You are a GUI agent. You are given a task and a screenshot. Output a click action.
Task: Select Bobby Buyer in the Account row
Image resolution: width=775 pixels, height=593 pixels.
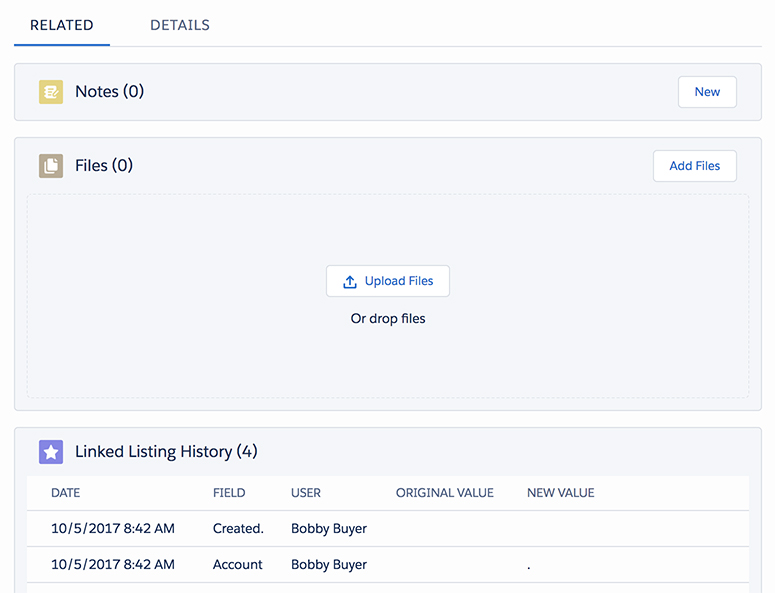point(329,565)
